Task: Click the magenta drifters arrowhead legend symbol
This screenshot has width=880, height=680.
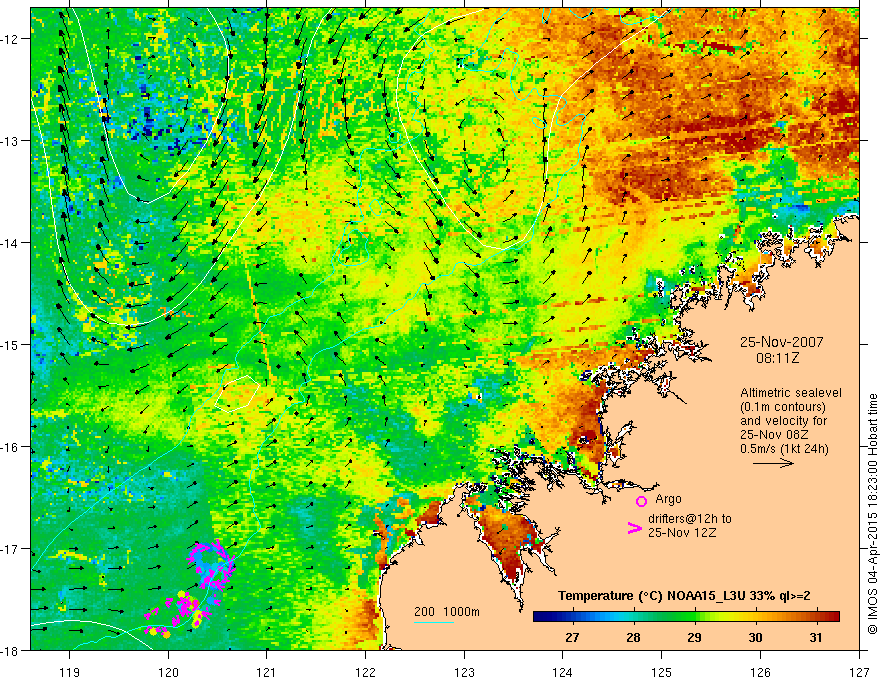Action: [634, 528]
